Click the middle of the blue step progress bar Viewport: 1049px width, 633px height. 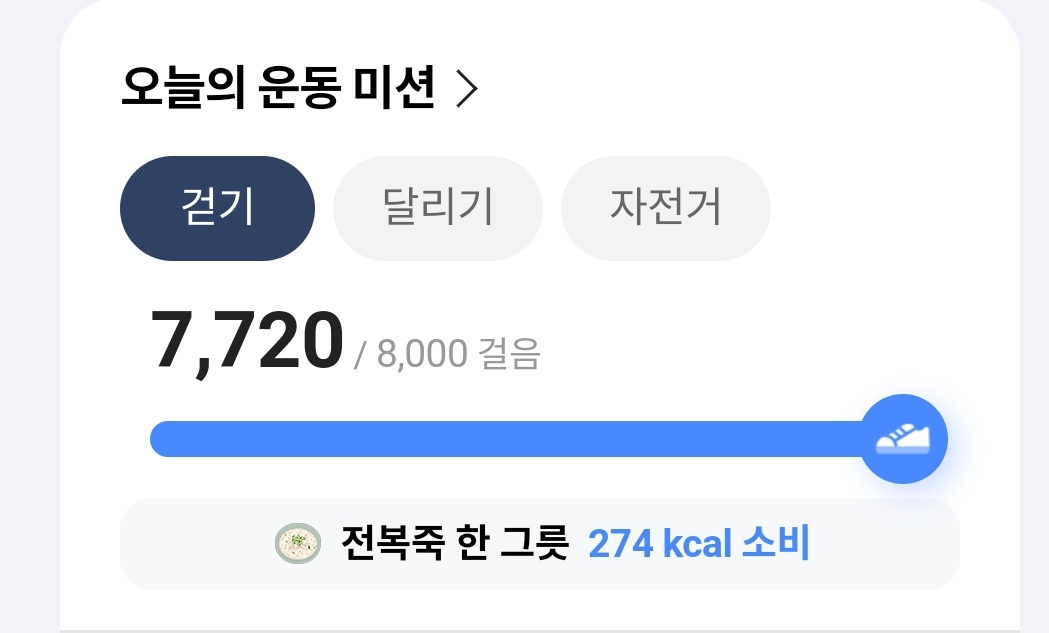point(505,439)
